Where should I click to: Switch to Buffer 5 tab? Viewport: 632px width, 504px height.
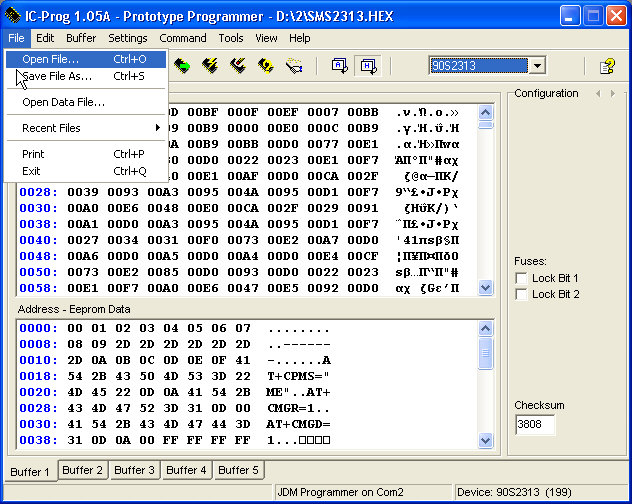(238, 470)
